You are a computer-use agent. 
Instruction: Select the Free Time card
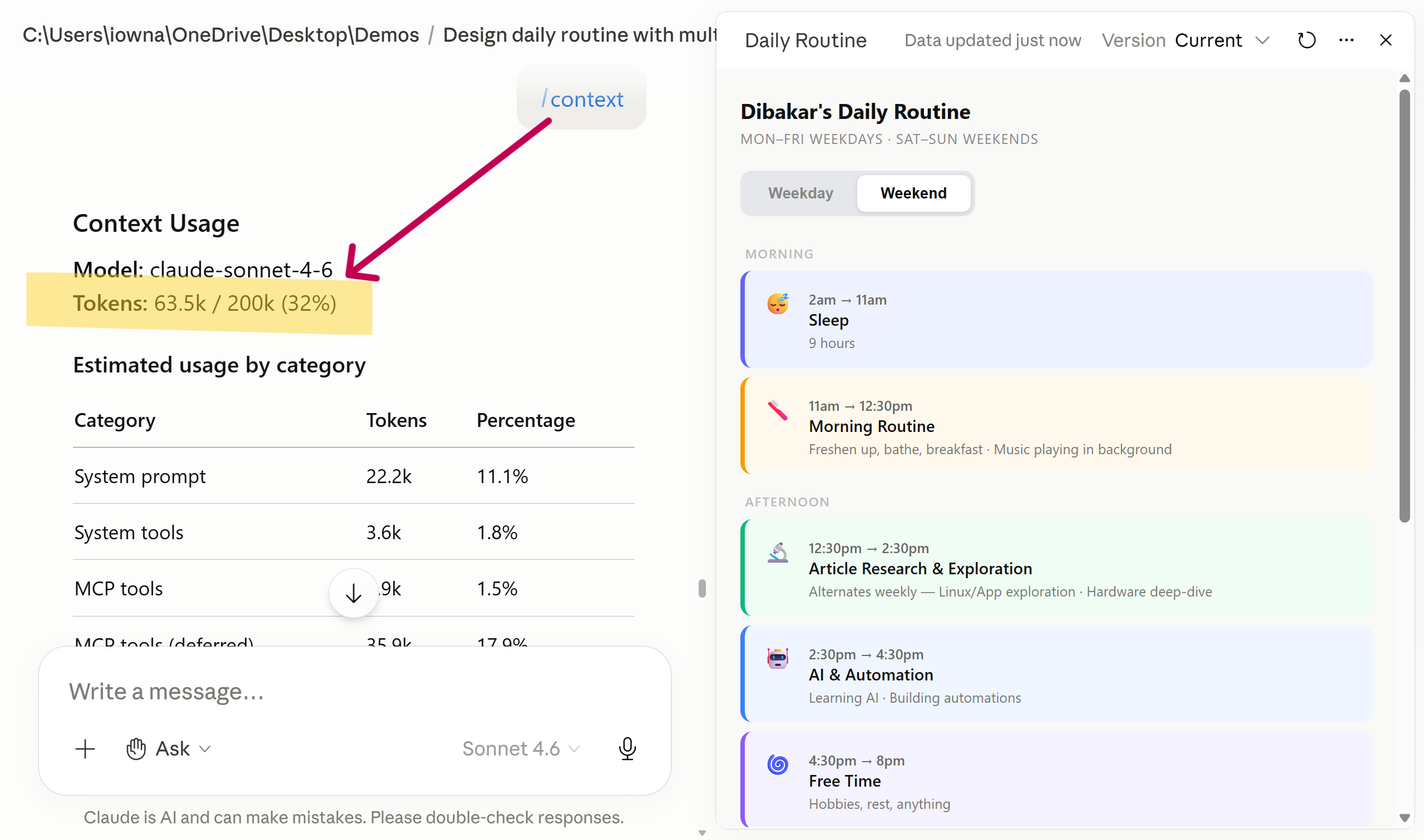(1056, 780)
